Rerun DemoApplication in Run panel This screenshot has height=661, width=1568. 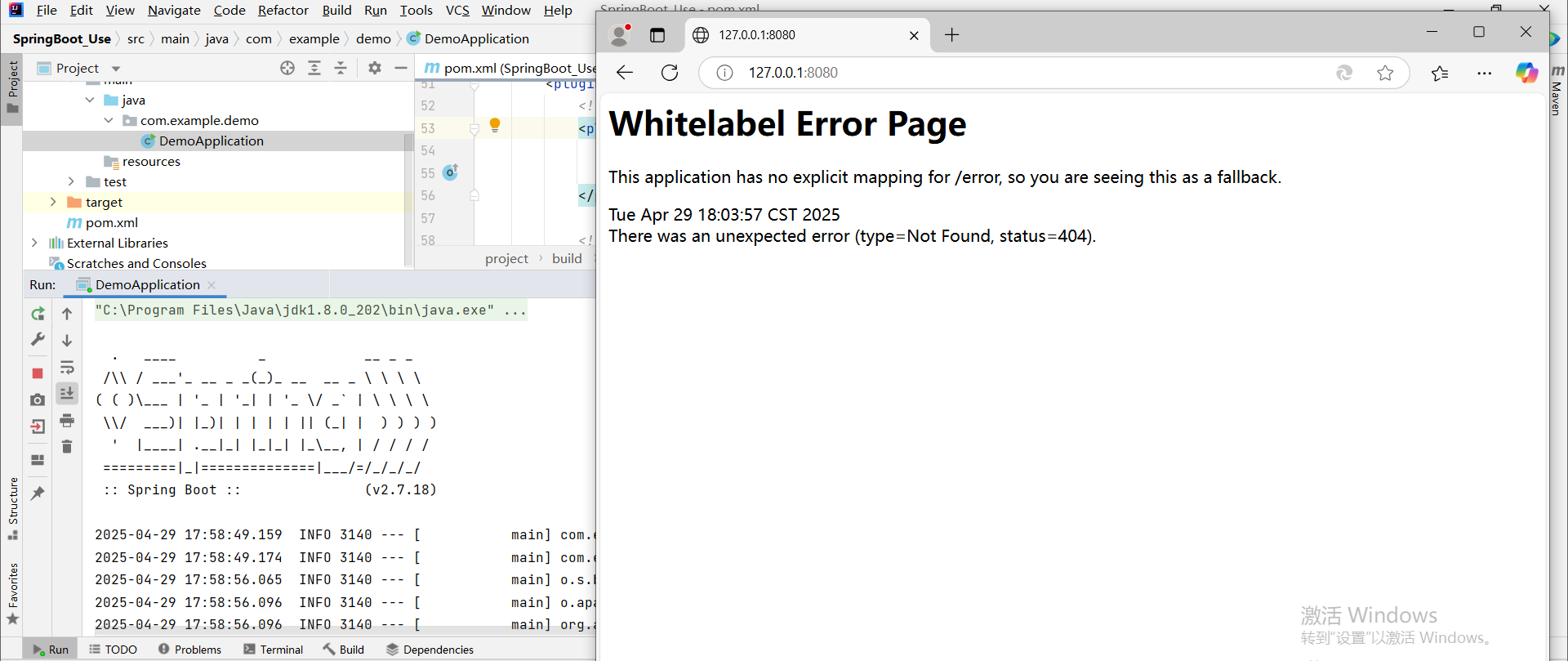tap(38, 314)
